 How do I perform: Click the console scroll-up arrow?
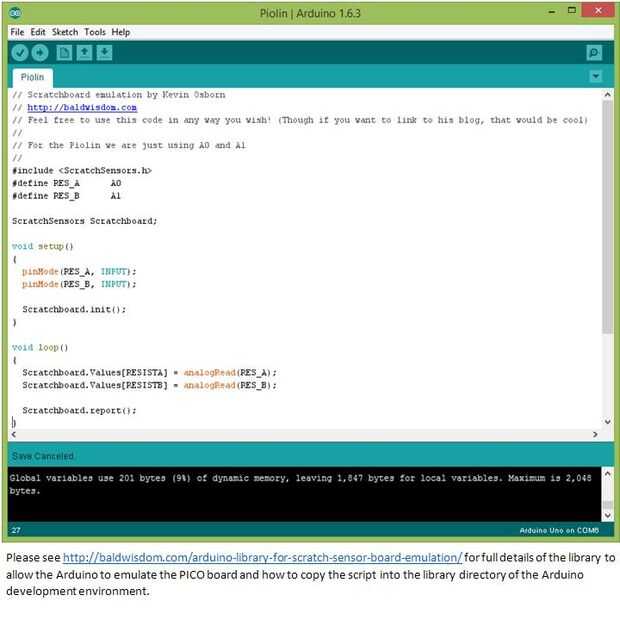[x=608, y=473]
